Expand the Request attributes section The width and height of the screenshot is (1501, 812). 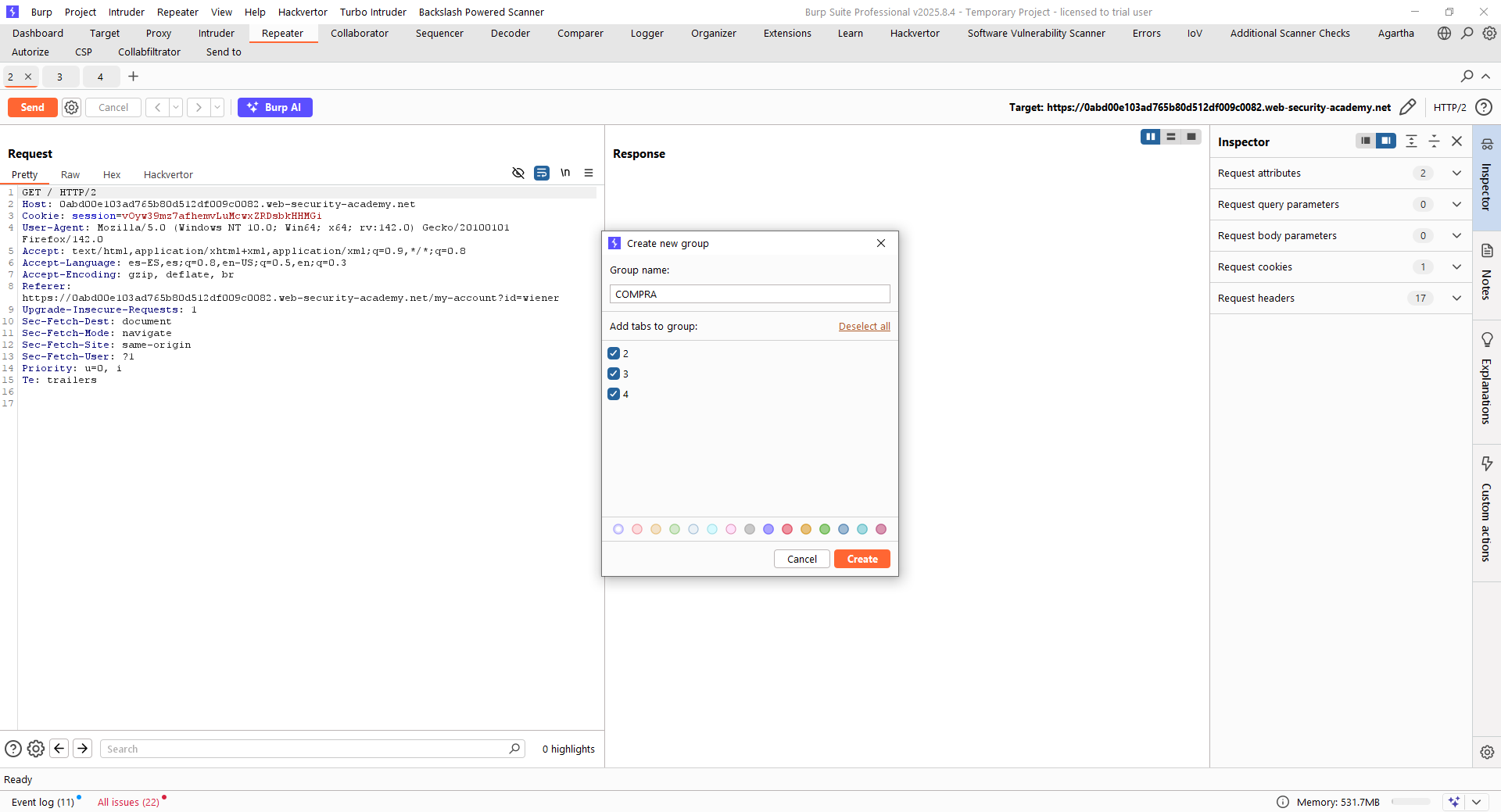pyautogui.click(x=1456, y=173)
